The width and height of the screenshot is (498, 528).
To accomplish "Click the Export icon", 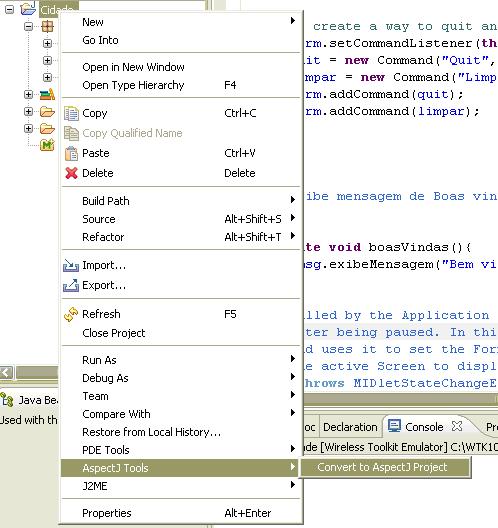I will [x=71, y=285].
